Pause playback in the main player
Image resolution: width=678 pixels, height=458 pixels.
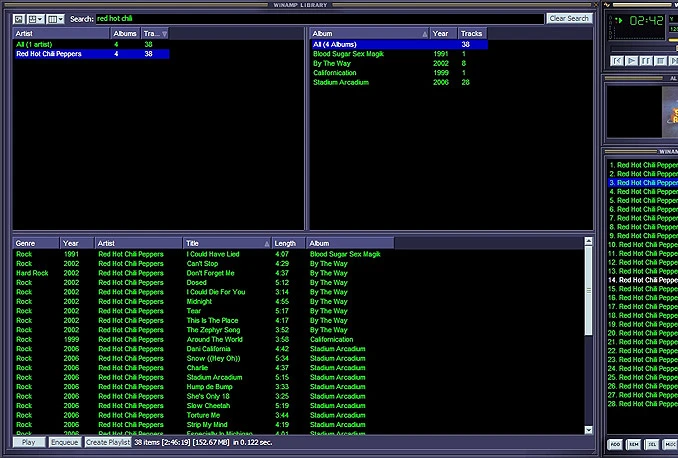(x=646, y=61)
